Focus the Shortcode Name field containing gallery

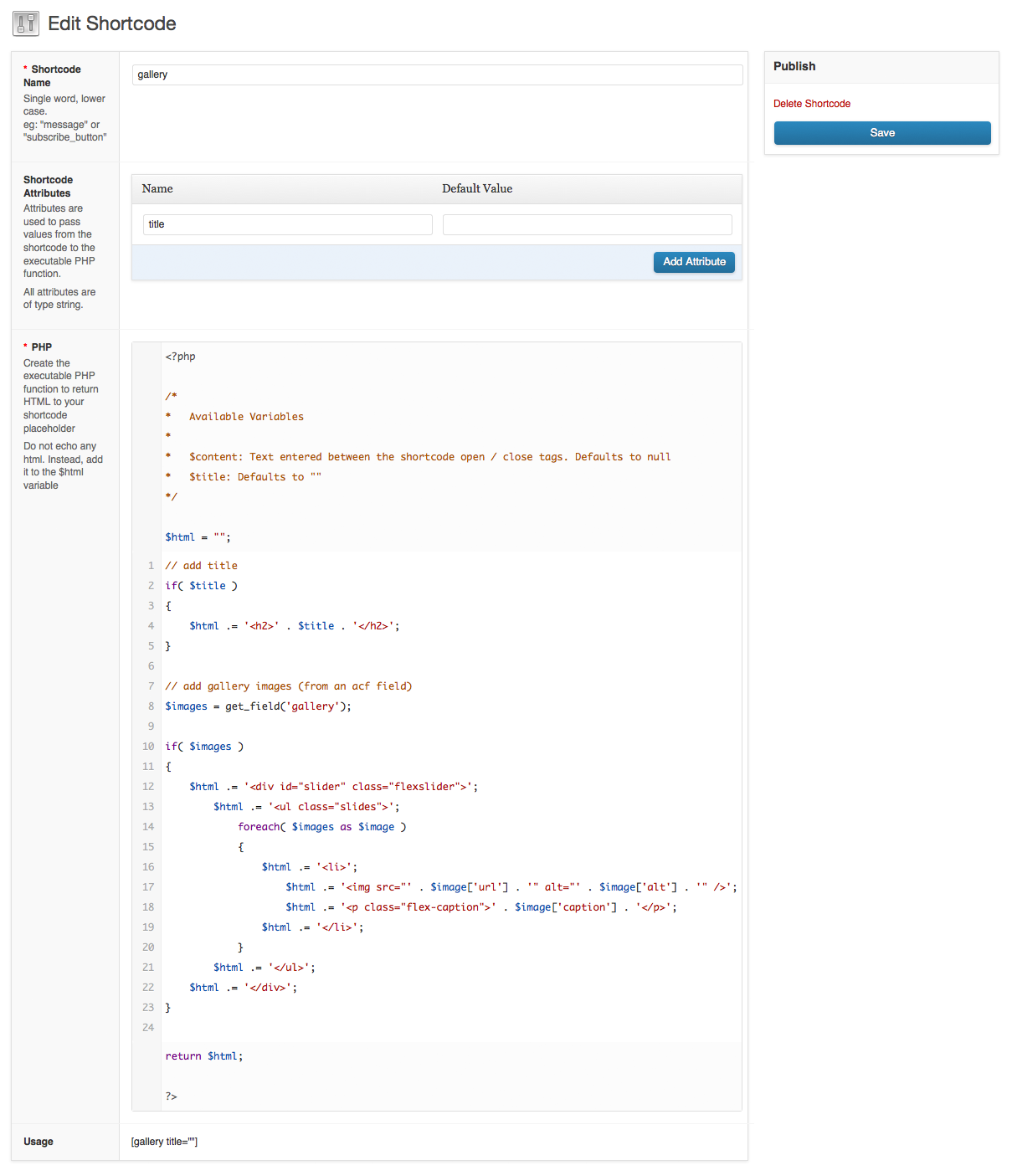click(x=437, y=74)
